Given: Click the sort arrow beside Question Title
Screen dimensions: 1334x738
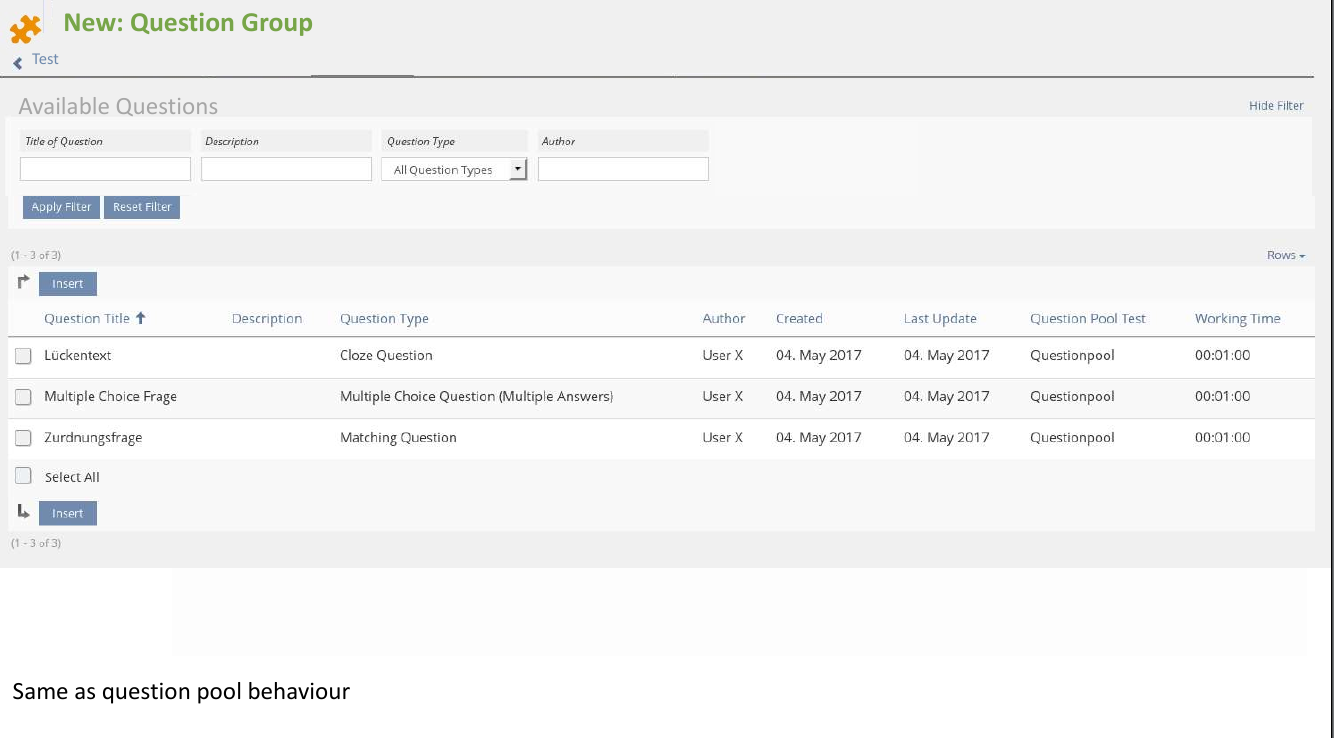Looking at the screenshot, I should pos(141,318).
